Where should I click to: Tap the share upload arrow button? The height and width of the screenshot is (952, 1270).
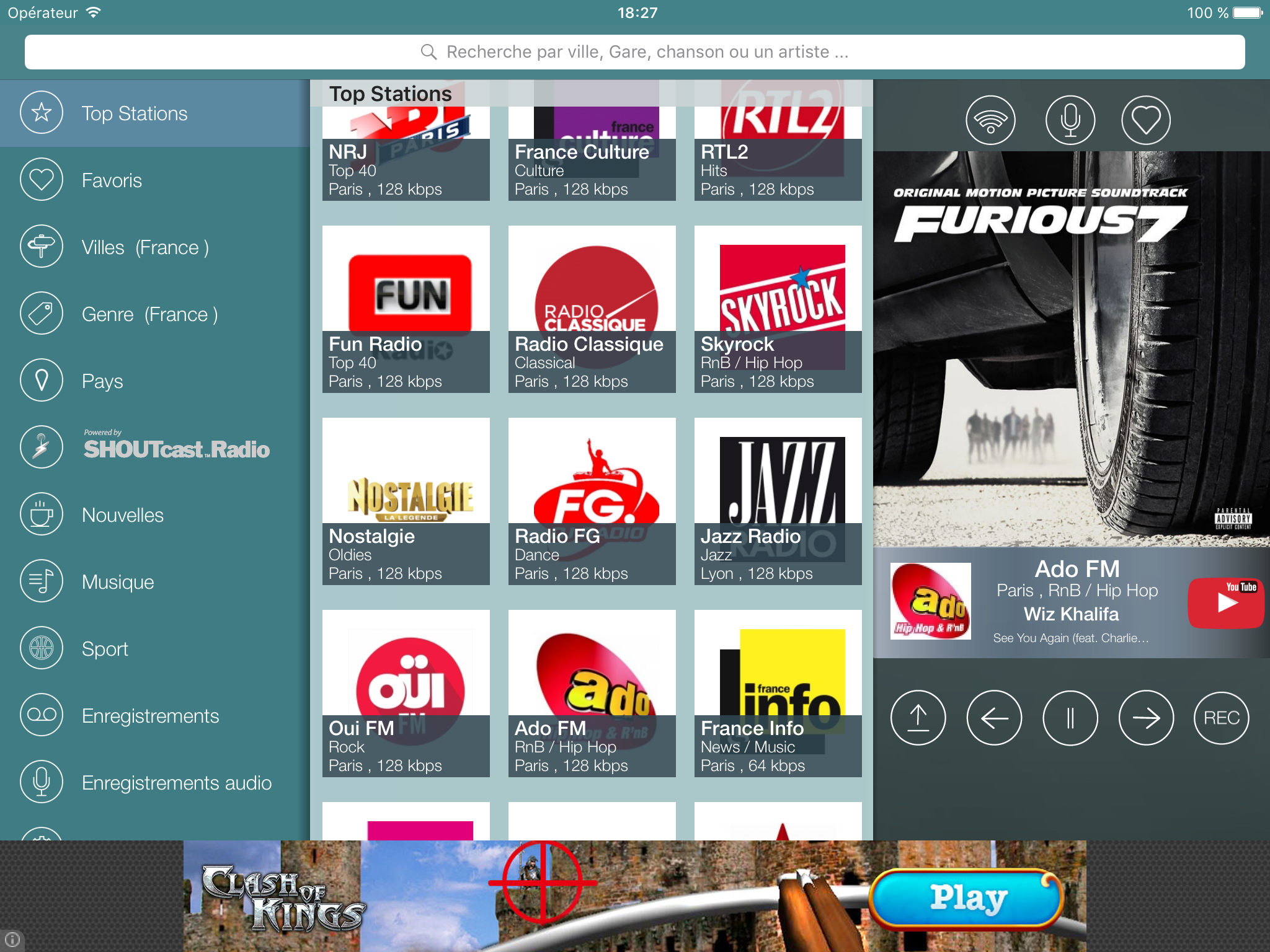918,718
